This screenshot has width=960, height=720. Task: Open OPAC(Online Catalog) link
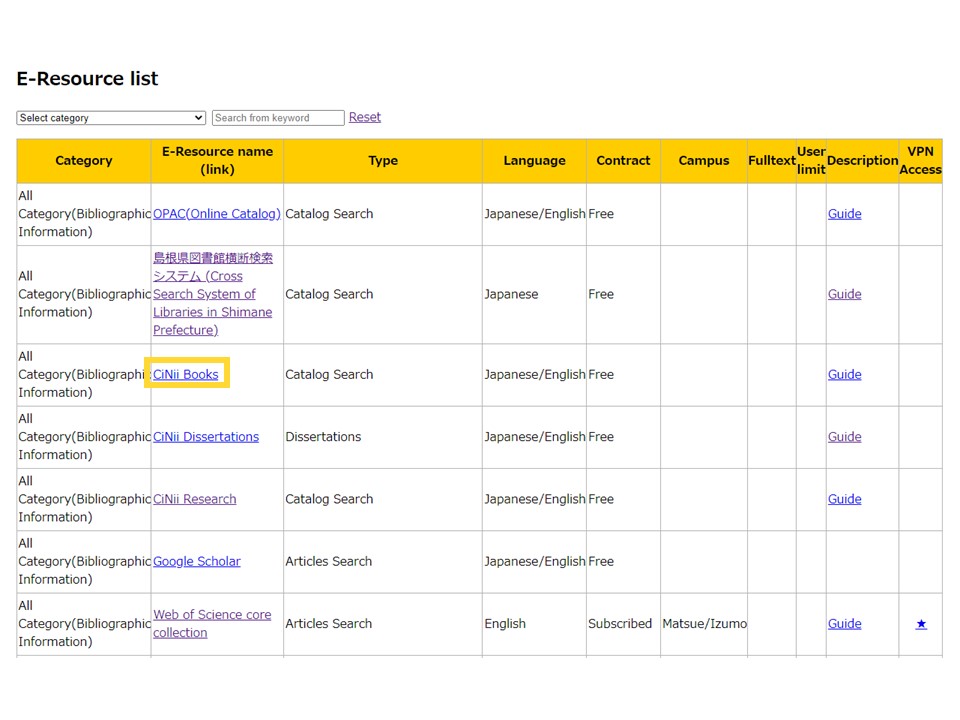point(217,214)
